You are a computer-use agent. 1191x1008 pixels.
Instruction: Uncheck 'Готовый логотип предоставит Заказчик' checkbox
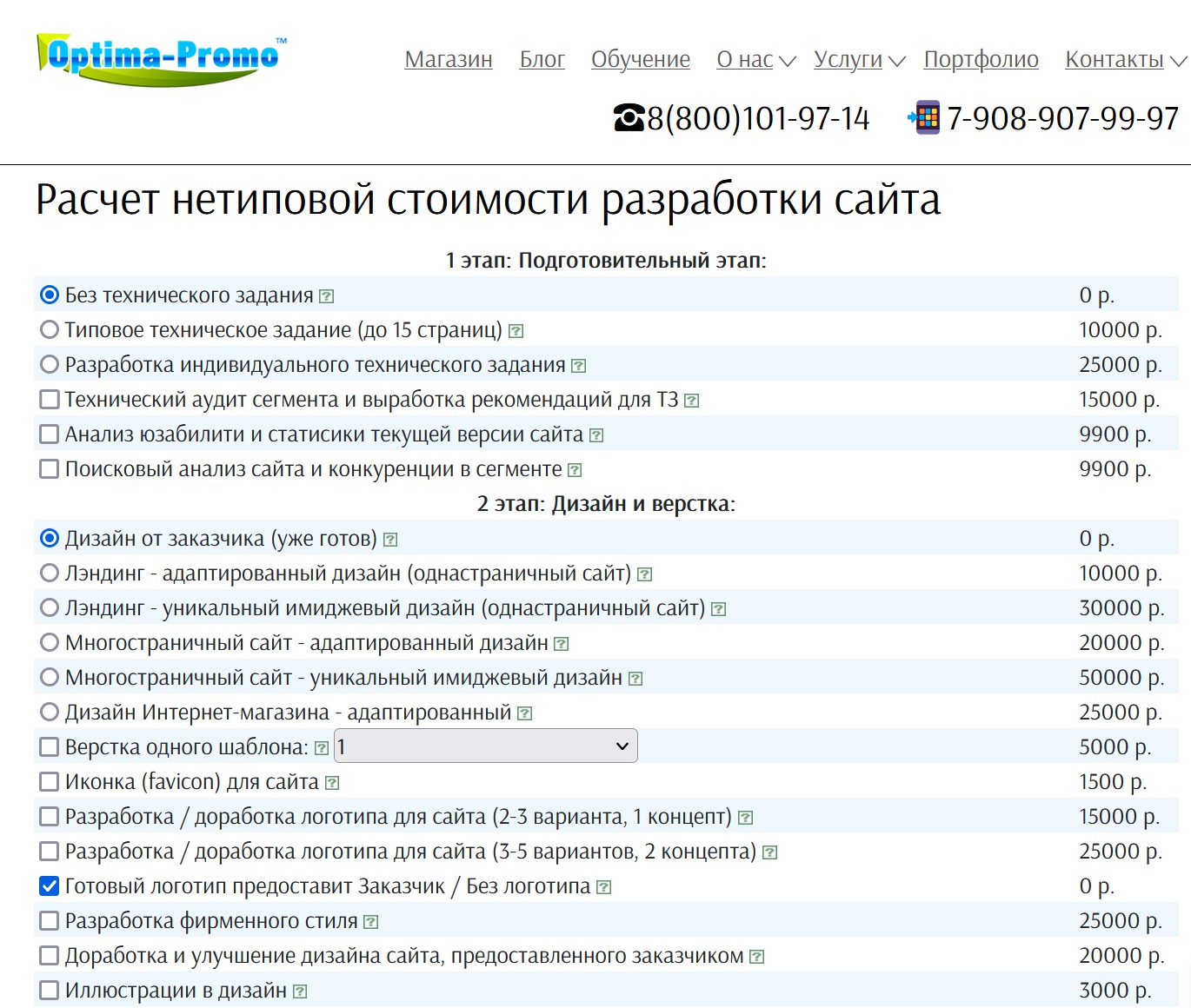coord(50,885)
